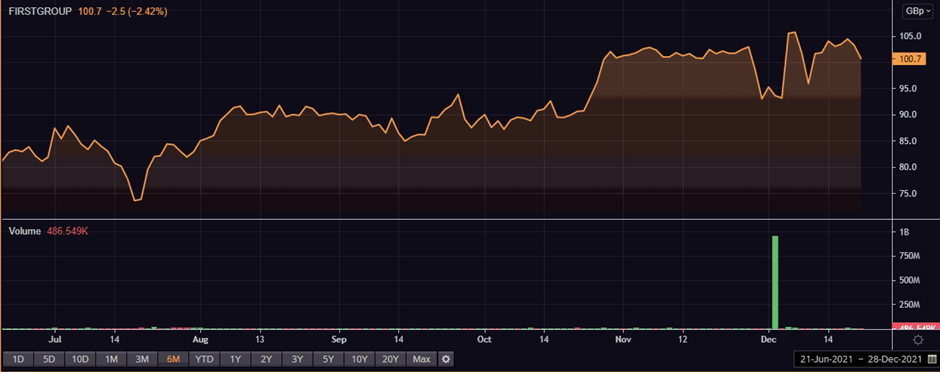Set chart range to 2Y

click(267, 359)
